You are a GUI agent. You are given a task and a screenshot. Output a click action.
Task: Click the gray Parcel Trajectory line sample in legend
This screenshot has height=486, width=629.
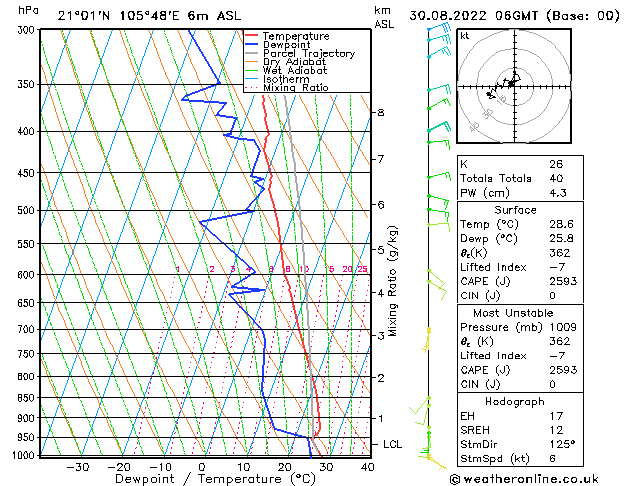click(x=251, y=53)
